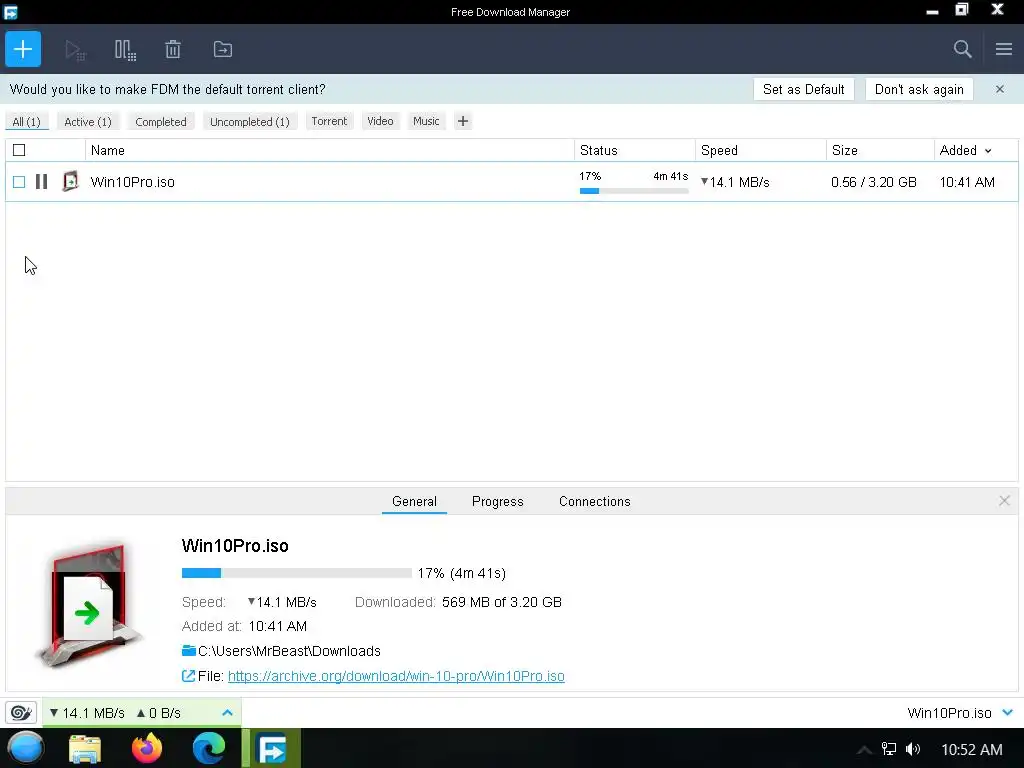Image resolution: width=1024 pixels, height=768 pixels.
Task: Click the 0.56 / 3.20 GB size cell
Action: [874, 182]
